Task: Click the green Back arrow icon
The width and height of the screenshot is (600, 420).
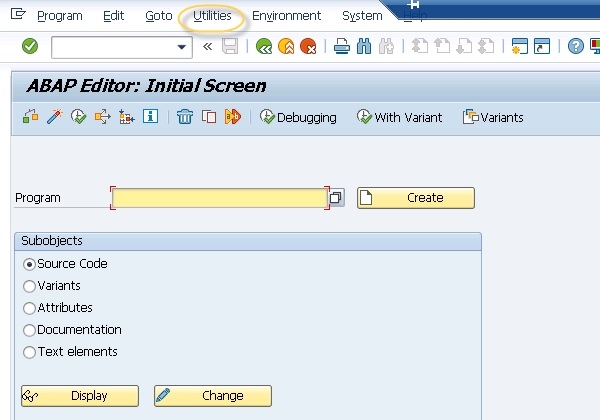Action: pos(264,46)
